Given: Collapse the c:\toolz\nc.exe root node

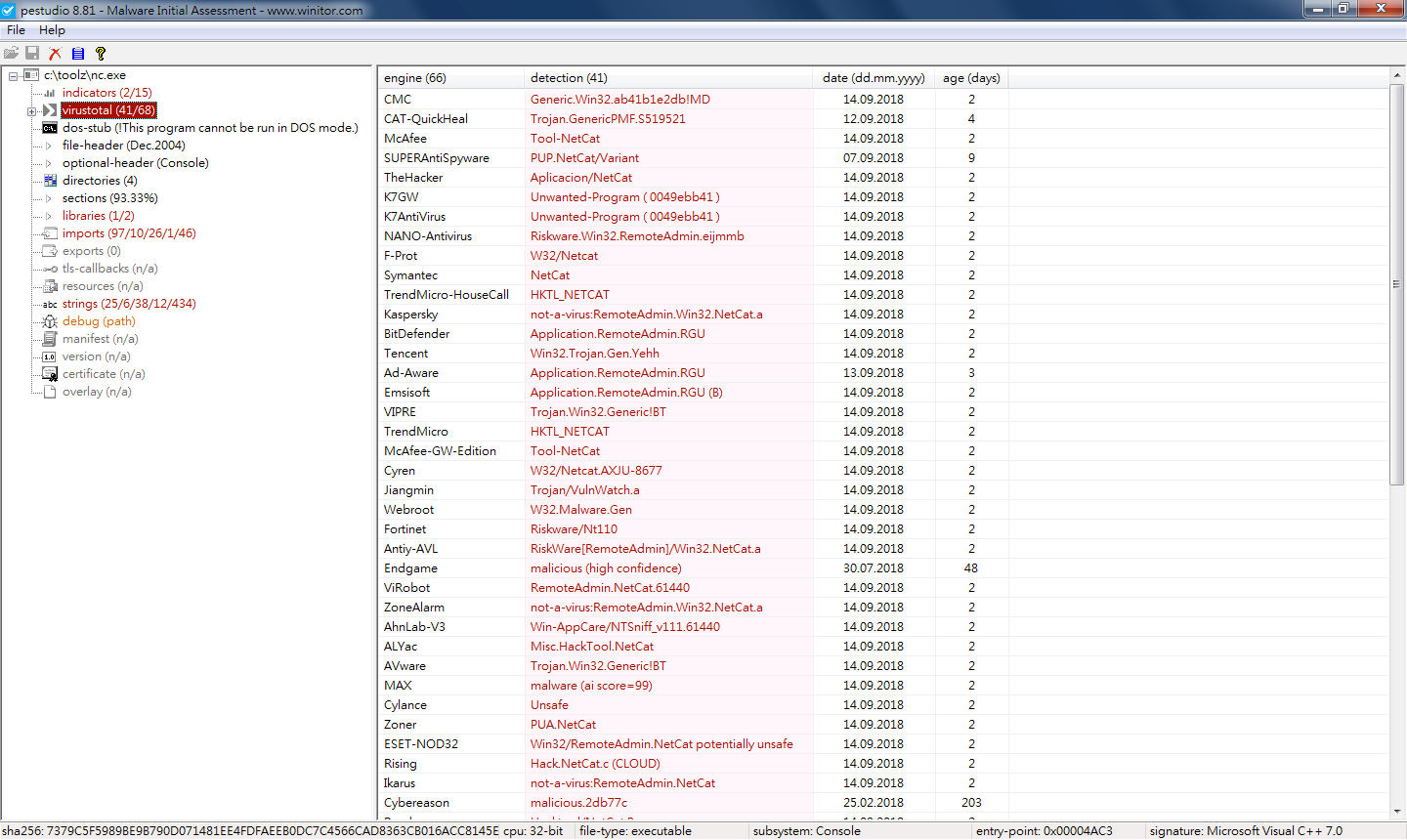Looking at the screenshot, I should click(x=14, y=76).
